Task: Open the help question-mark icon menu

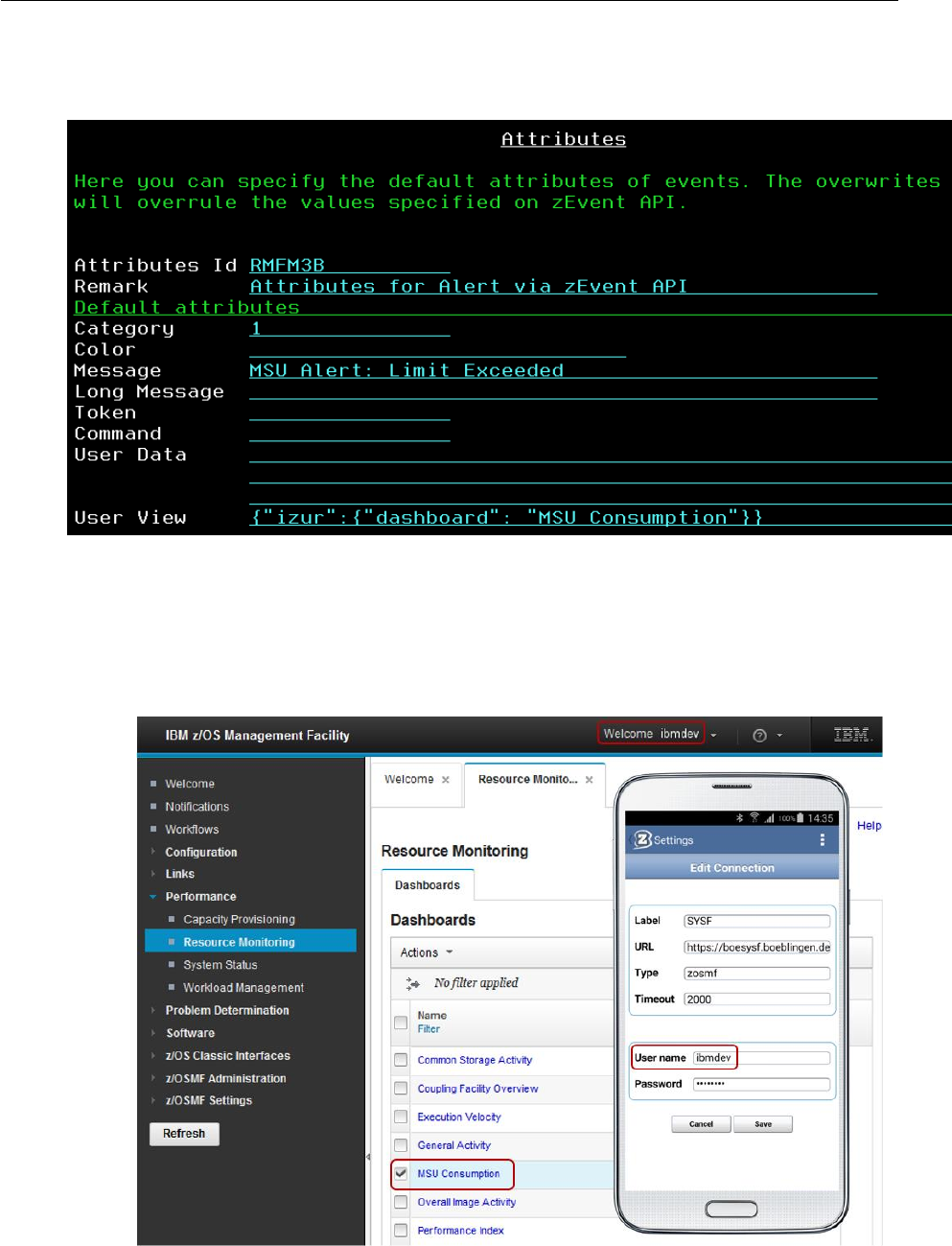Action: point(760,736)
